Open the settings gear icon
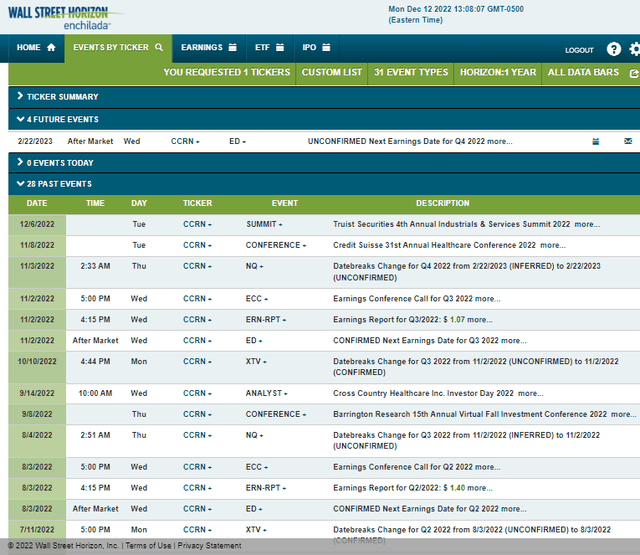Screen dimensions: 640x555 [635, 49]
